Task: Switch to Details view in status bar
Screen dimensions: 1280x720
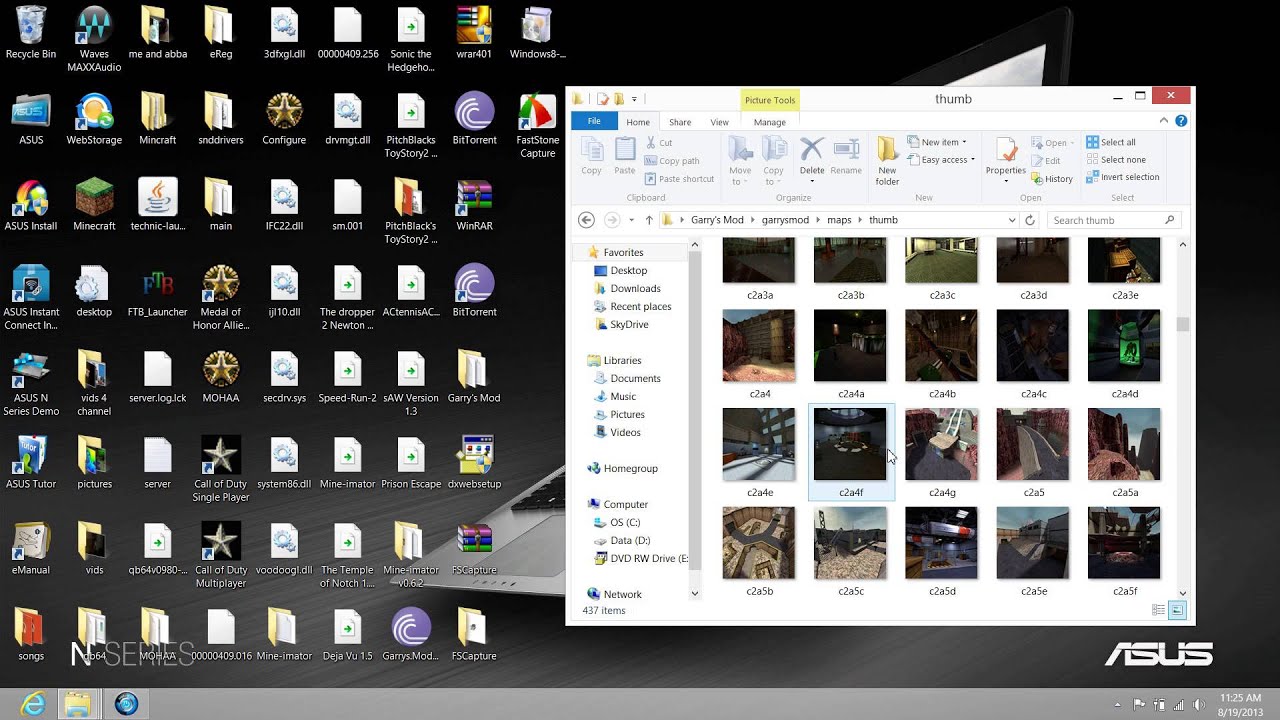Action: point(1159,610)
